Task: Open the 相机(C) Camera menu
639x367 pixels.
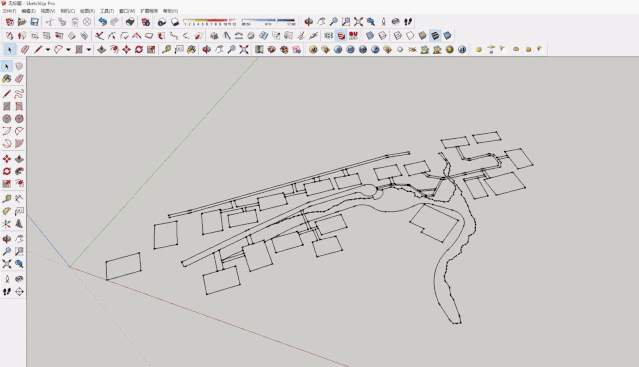Action: pos(68,11)
